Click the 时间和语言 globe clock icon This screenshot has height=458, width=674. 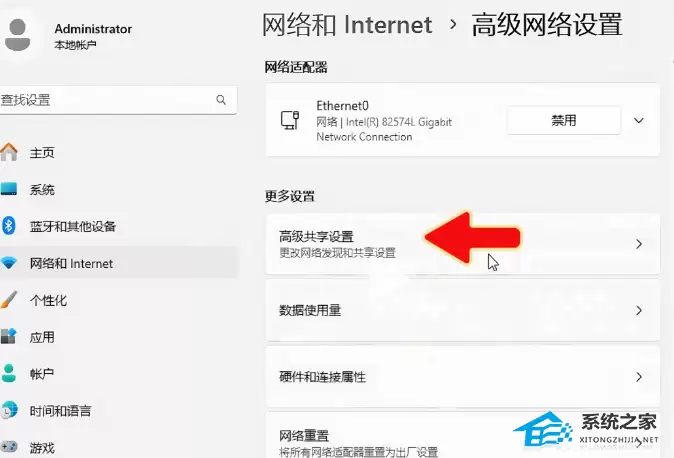click(x=9, y=410)
